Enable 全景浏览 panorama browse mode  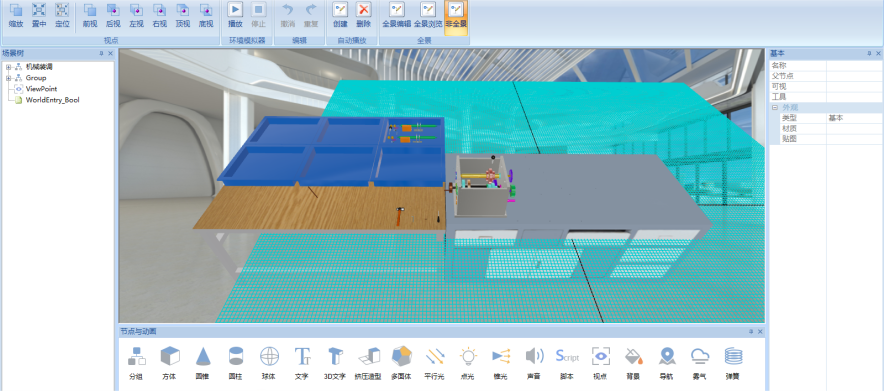428,16
